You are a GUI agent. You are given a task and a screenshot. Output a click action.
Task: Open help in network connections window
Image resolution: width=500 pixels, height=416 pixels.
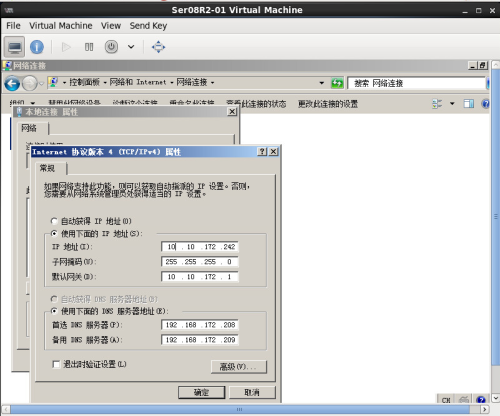pyautogui.click(x=486, y=104)
